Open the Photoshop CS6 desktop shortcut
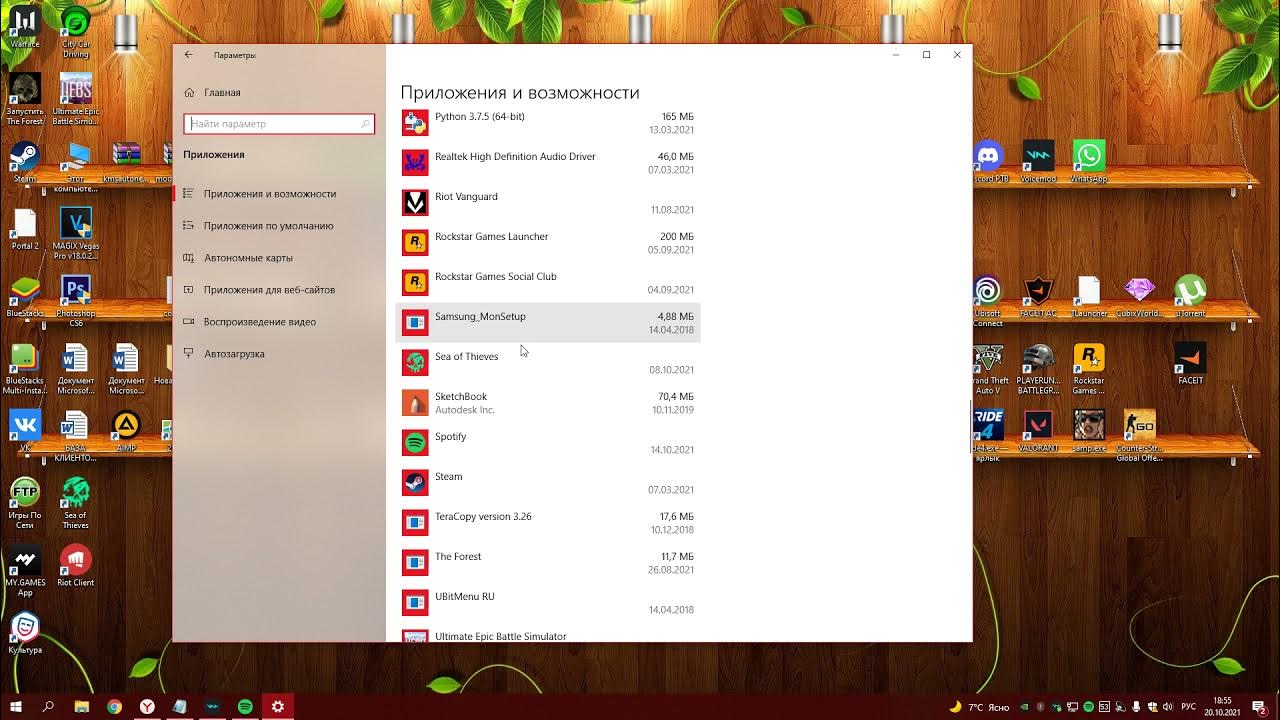 76,301
